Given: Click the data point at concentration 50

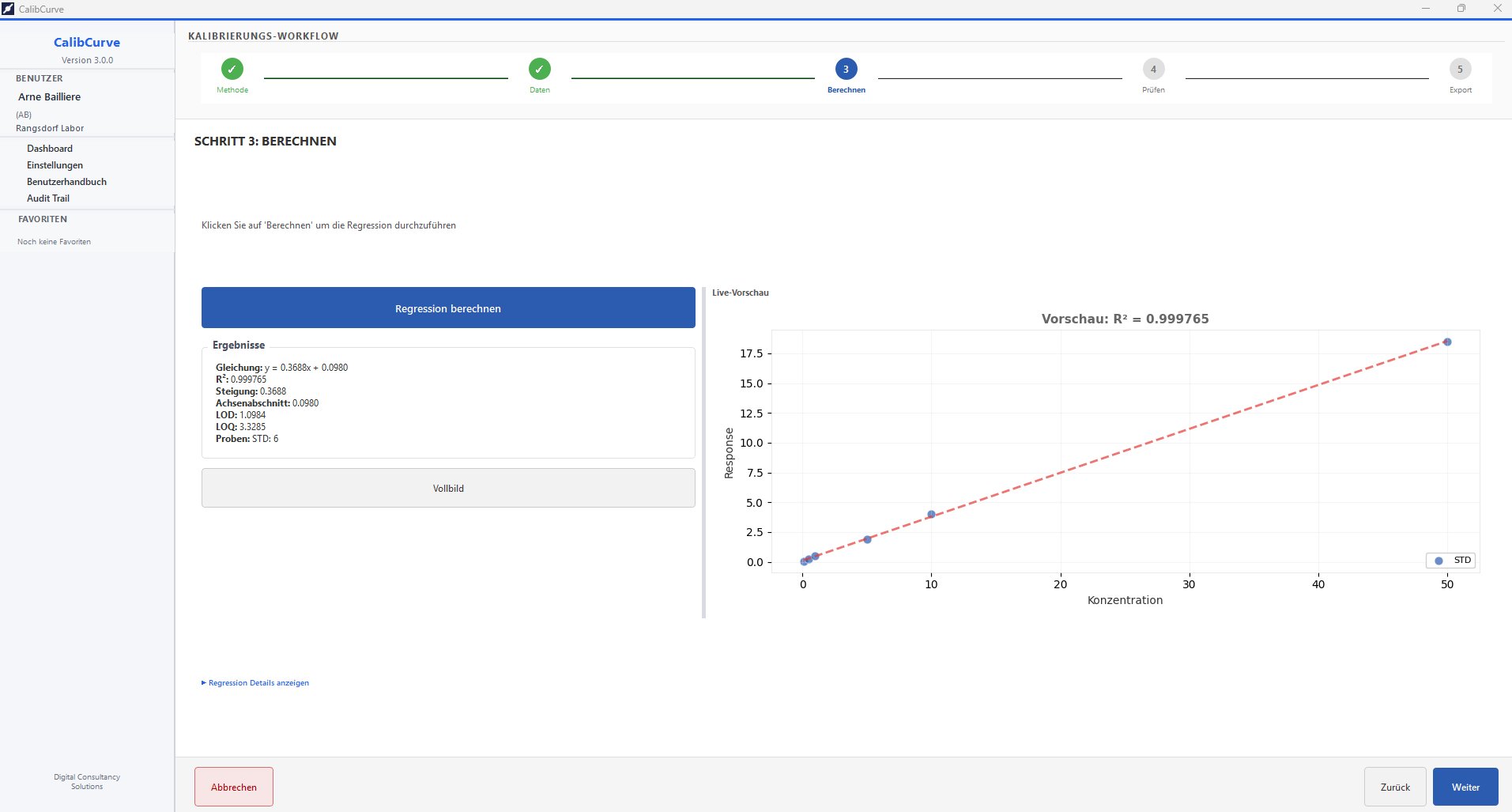Looking at the screenshot, I should tap(1447, 342).
